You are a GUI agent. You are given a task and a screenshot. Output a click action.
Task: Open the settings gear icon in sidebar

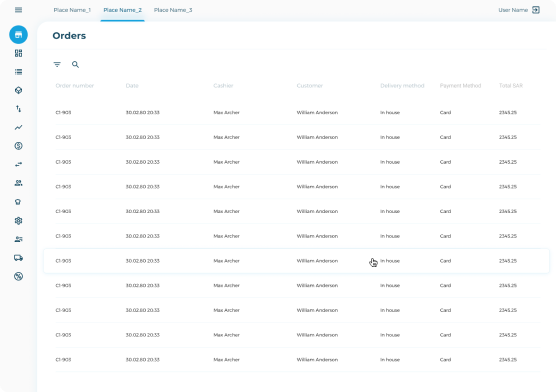point(18,221)
